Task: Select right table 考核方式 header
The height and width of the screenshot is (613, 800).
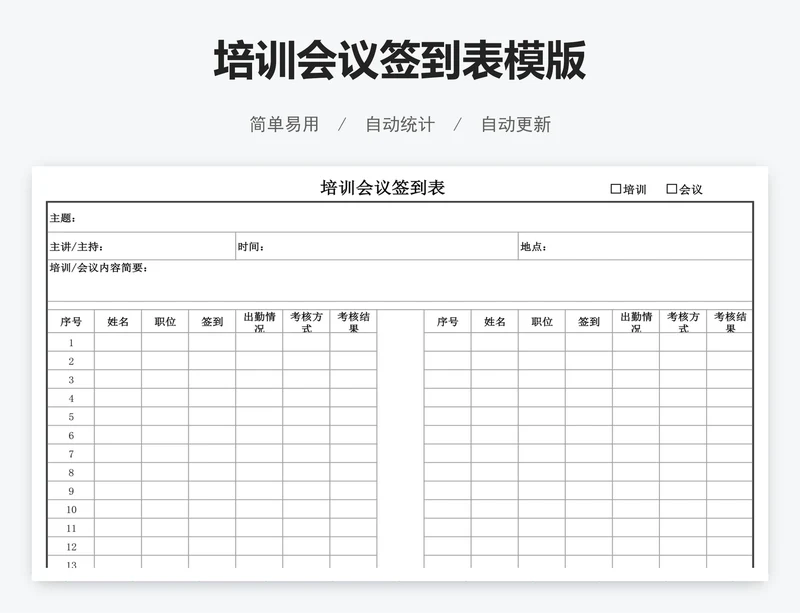Action: click(x=683, y=322)
